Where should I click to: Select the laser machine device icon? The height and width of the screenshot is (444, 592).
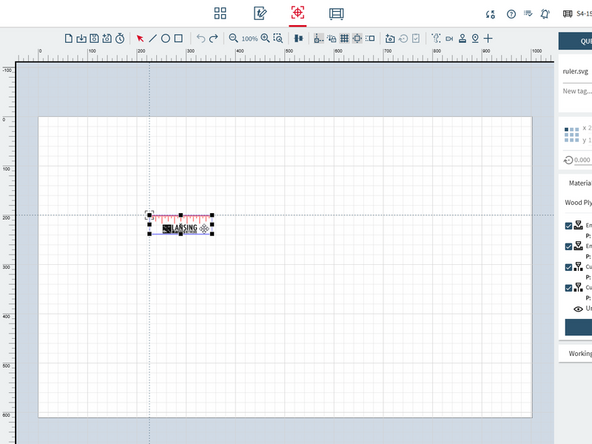567,14
